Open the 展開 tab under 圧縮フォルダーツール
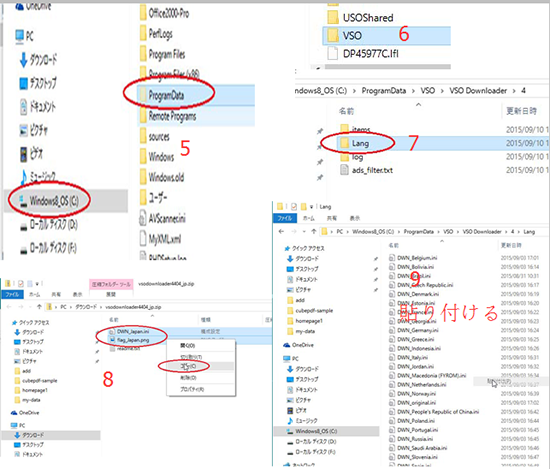 pyautogui.click(x=111, y=294)
